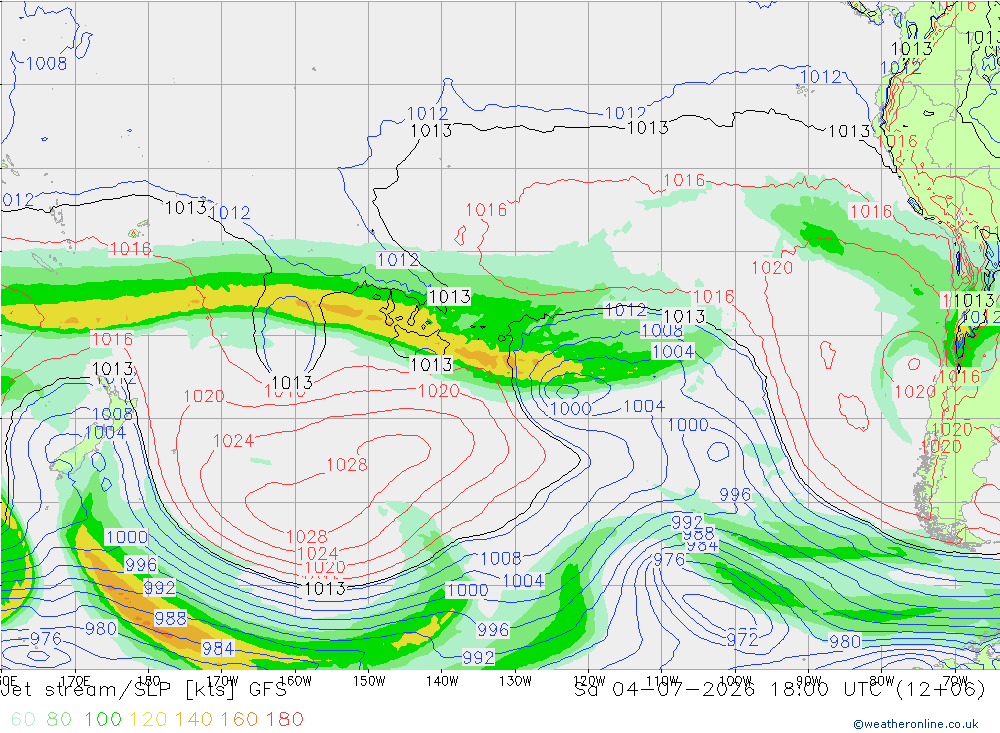Image resolution: width=1000 pixels, height=733 pixels.
Task: Click the 120 kts legend value
Action: coord(148,719)
